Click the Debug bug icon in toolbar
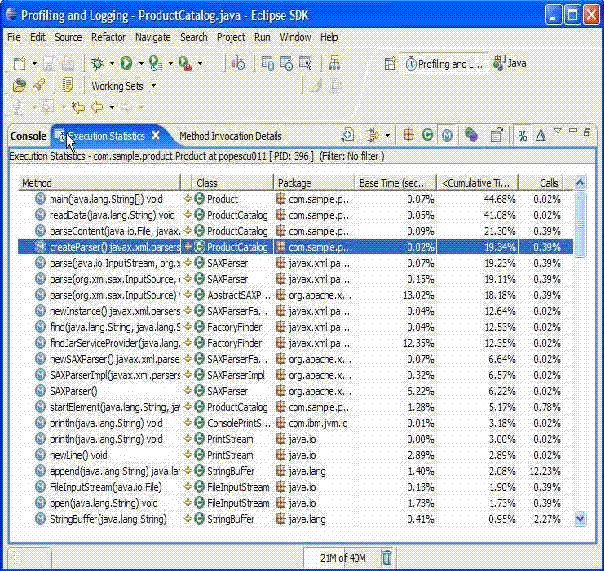This screenshot has height=571, width=604. click(98, 63)
